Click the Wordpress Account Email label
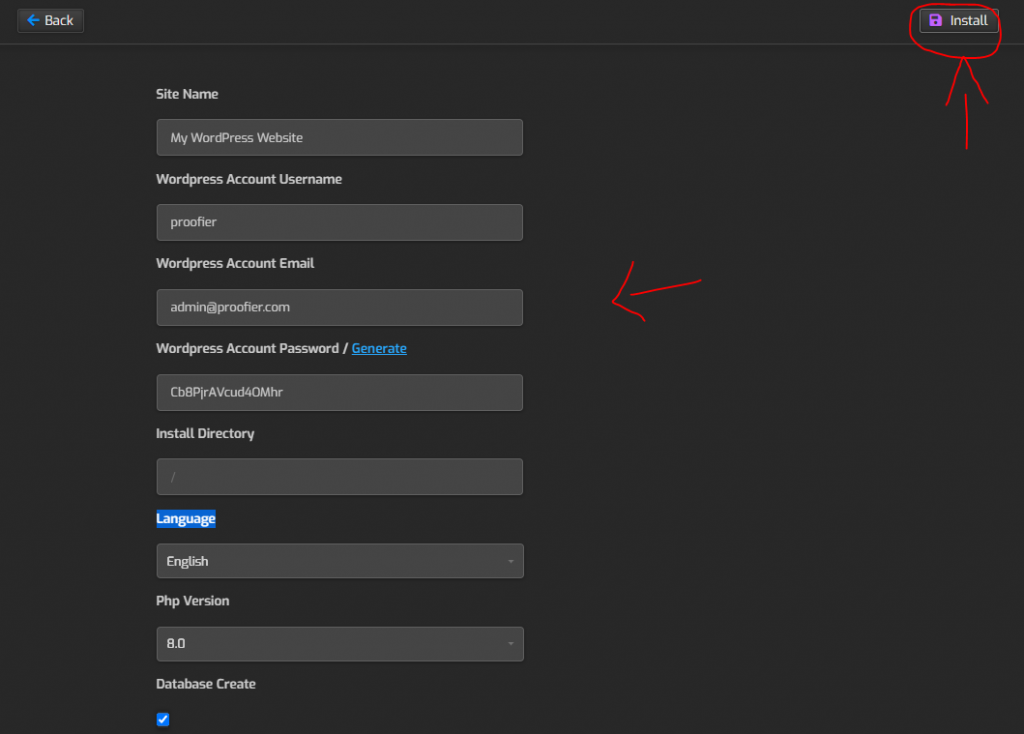 click(235, 263)
